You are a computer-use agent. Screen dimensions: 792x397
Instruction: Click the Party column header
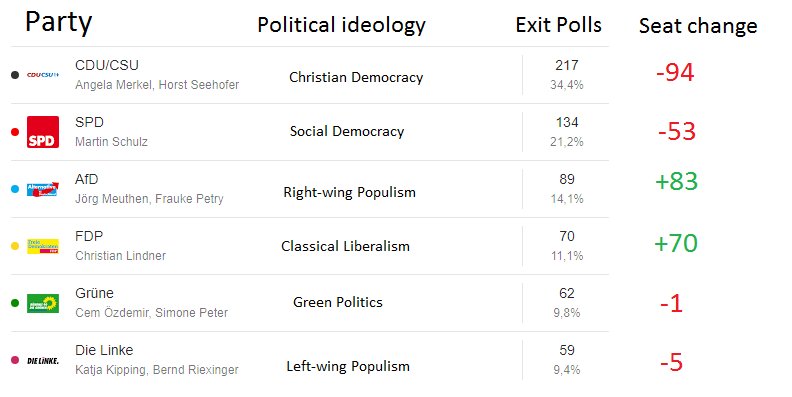59,22
